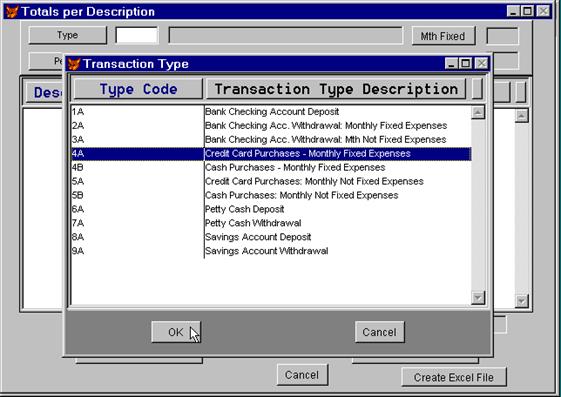Click the white Type input field
The width and height of the screenshot is (561, 397).
pyautogui.click(x=137, y=35)
